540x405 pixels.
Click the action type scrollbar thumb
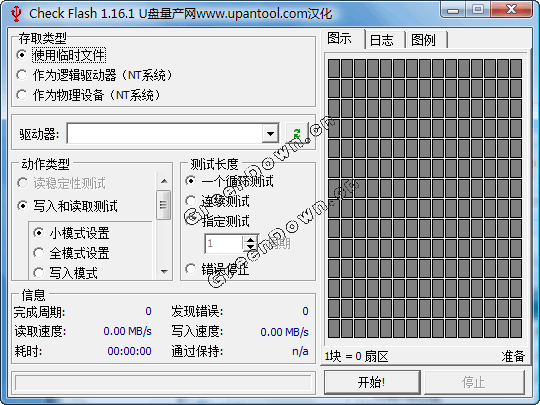pyautogui.click(x=163, y=205)
